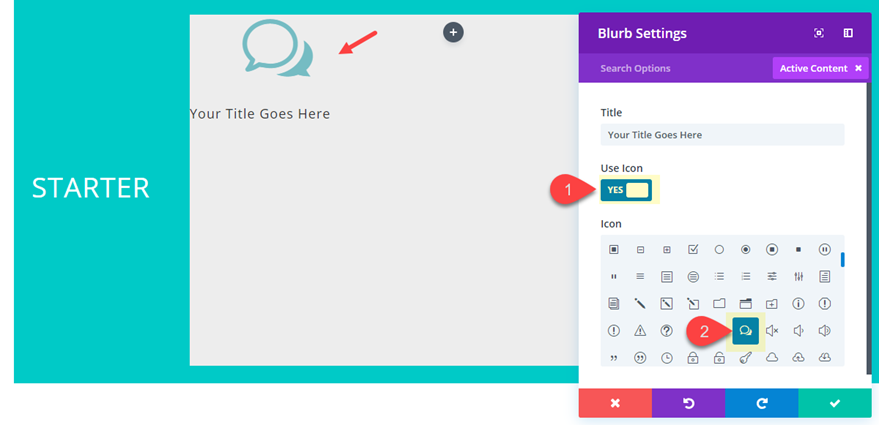Choose the closed padlock icon
880x426 pixels.
693,358
